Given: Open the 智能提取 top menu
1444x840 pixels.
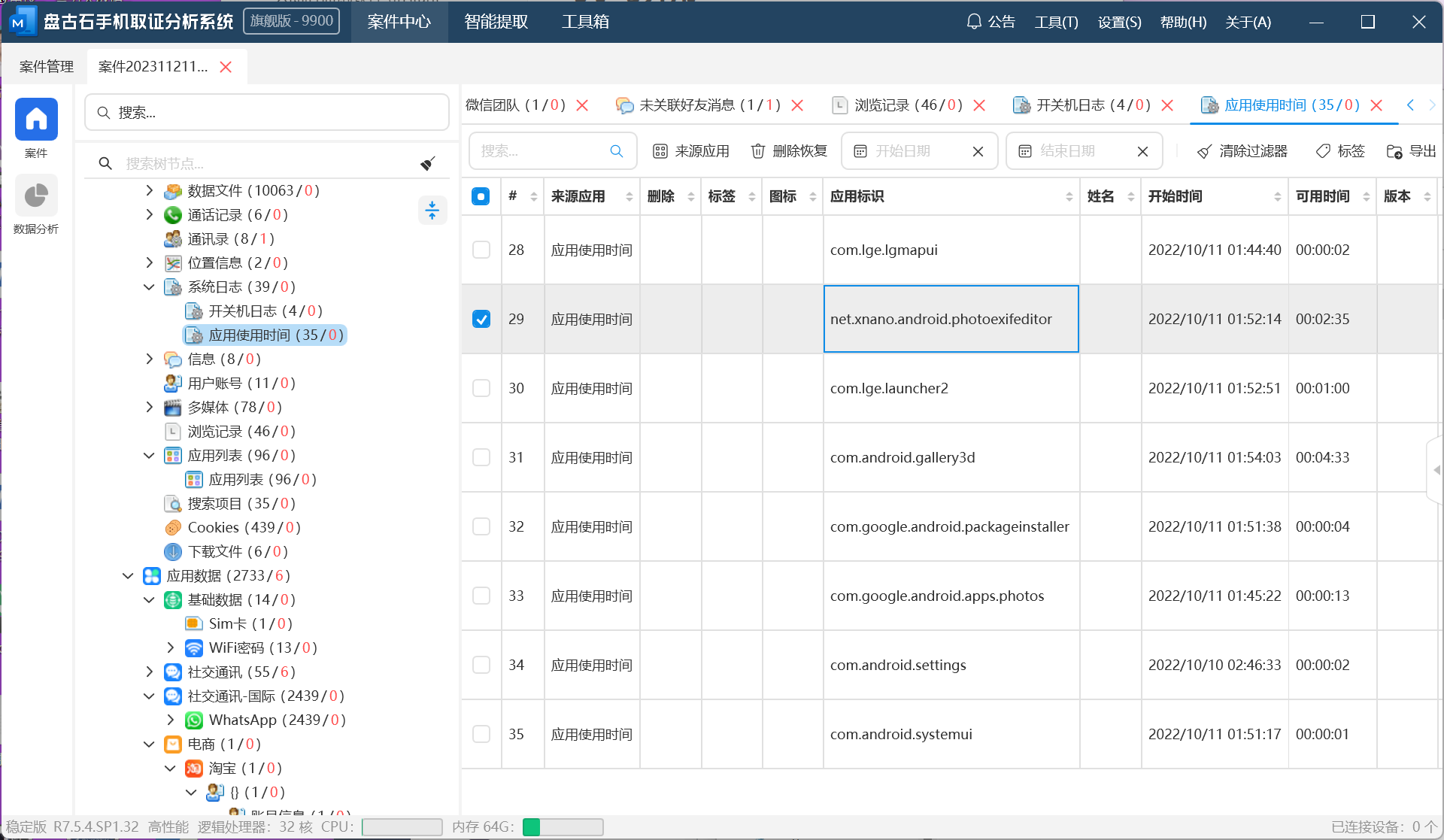Looking at the screenshot, I should point(496,22).
